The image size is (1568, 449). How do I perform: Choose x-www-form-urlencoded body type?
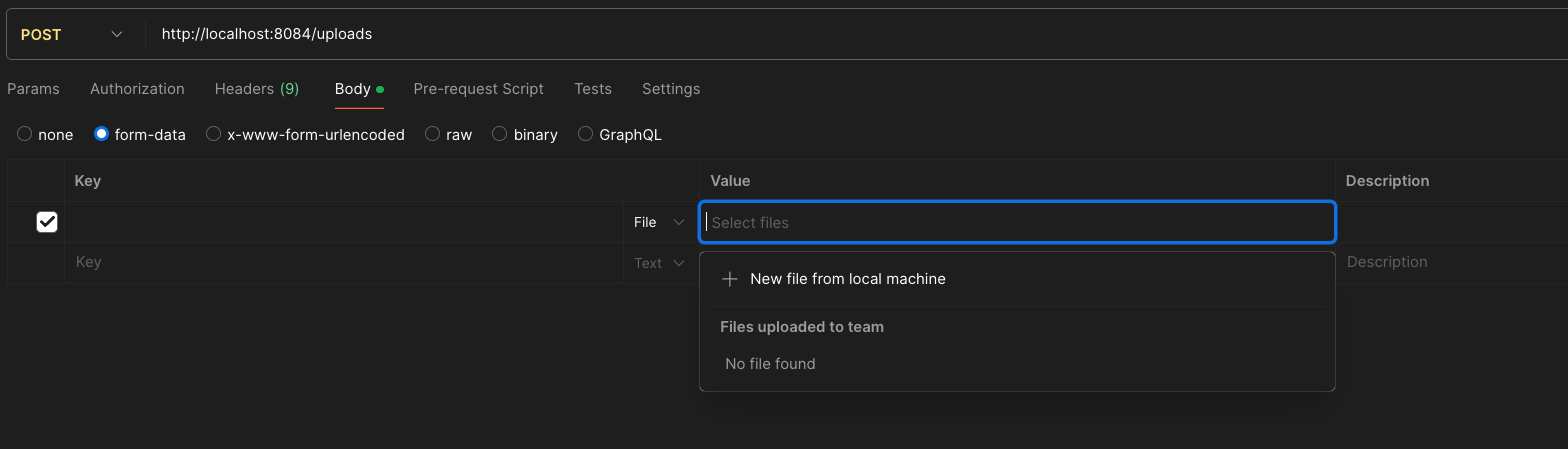tap(214, 134)
